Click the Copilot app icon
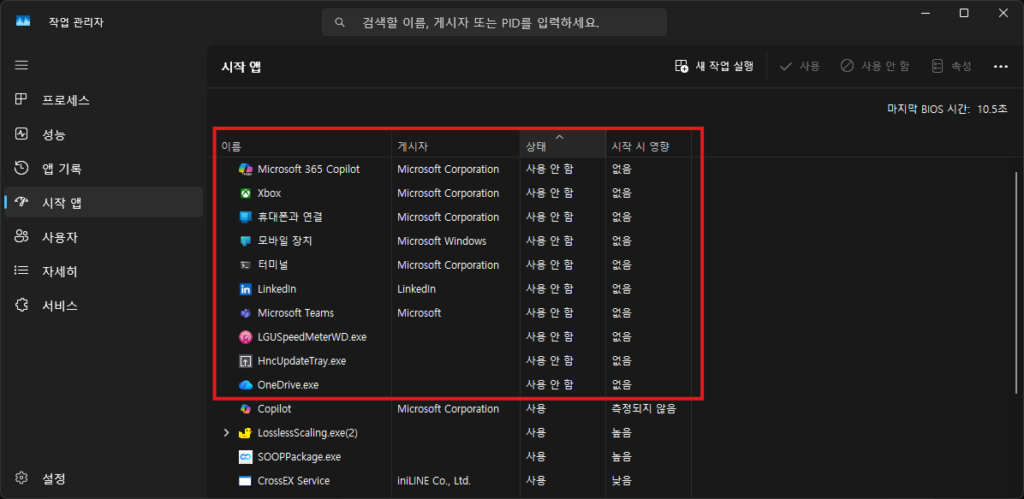Image resolution: width=1024 pixels, height=499 pixels. point(246,409)
